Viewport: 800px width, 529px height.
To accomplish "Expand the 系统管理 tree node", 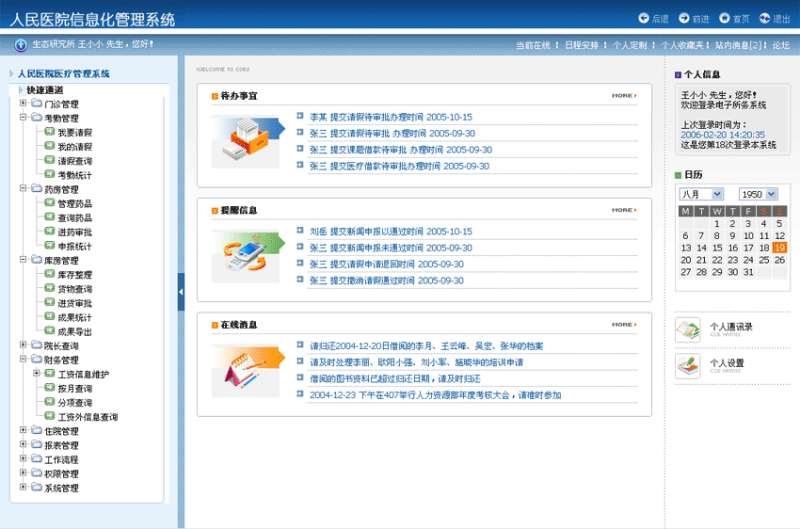I will (x=23, y=488).
